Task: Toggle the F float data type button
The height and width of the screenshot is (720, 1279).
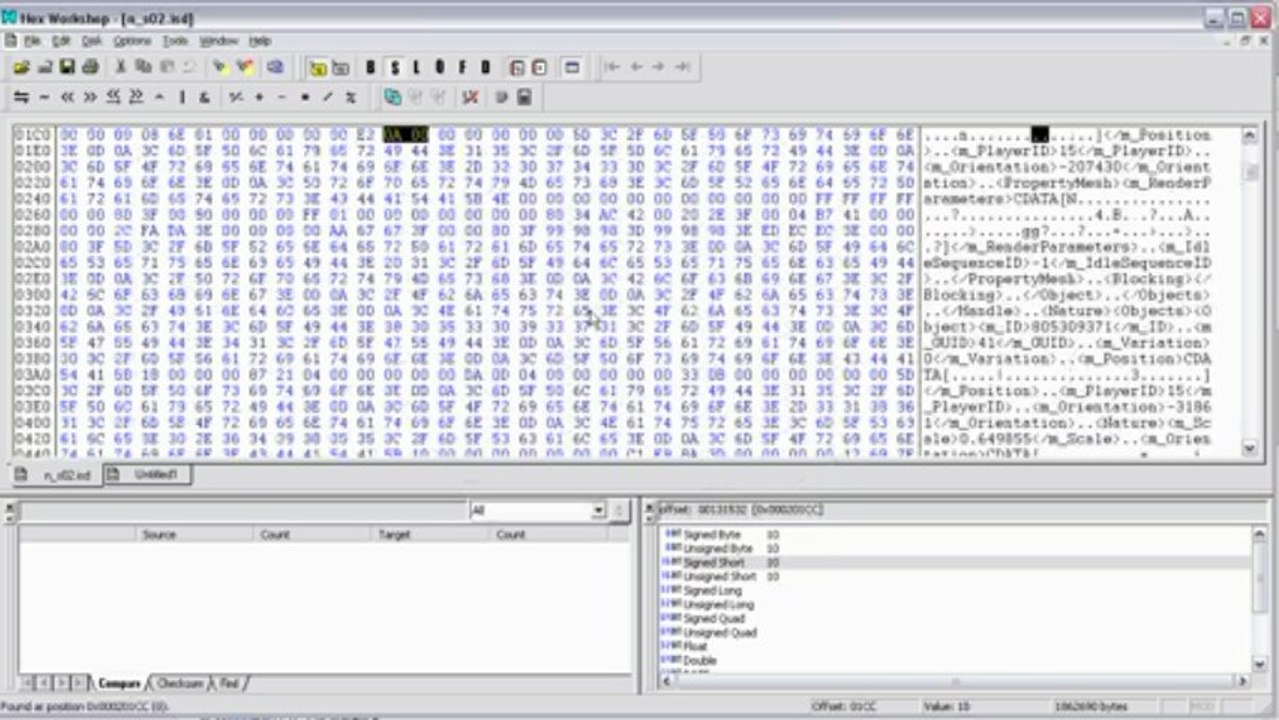Action: pyautogui.click(x=462, y=67)
